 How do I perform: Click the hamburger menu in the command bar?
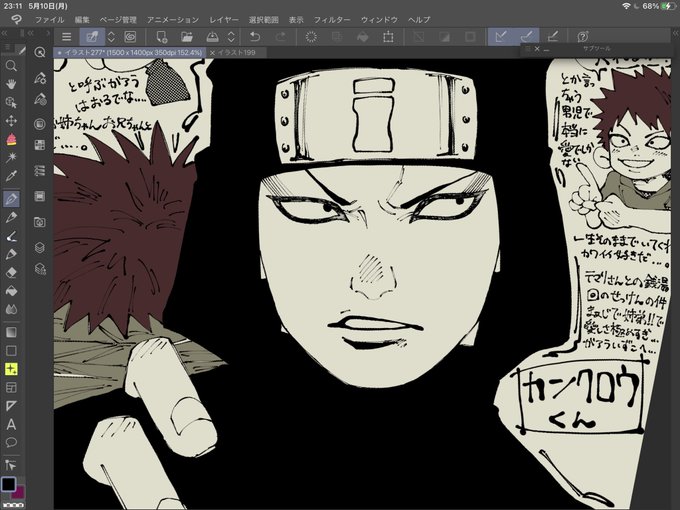click(66, 37)
